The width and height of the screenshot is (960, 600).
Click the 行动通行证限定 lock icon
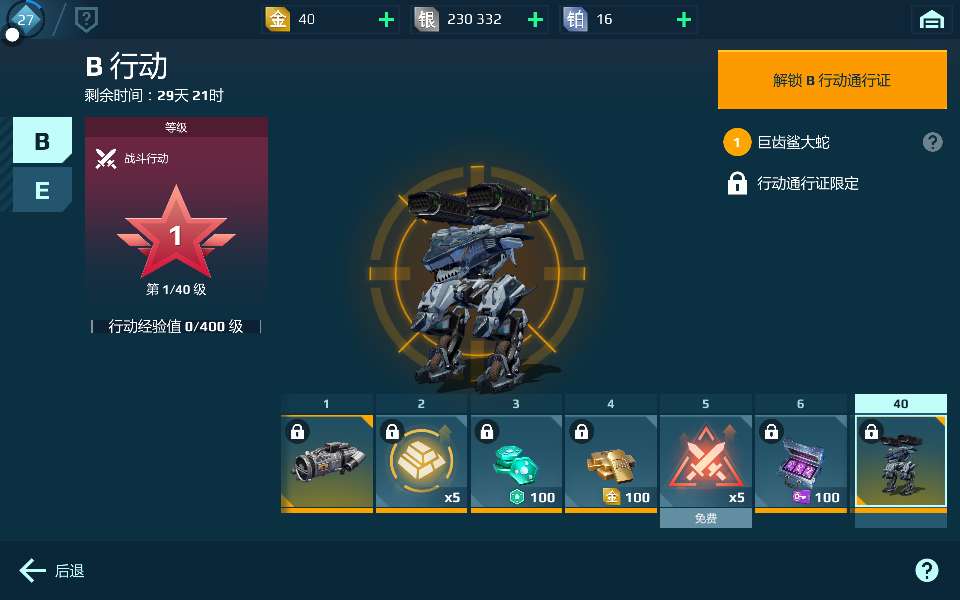point(737,183)
